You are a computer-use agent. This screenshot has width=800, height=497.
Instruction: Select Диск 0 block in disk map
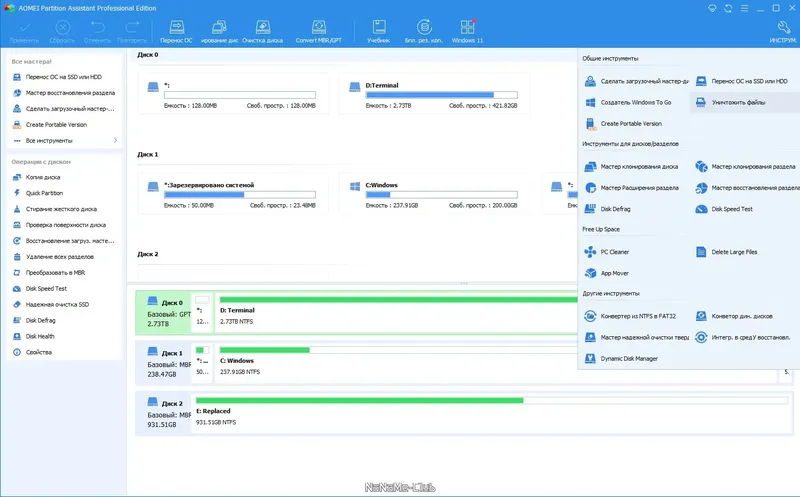(163, 313)
